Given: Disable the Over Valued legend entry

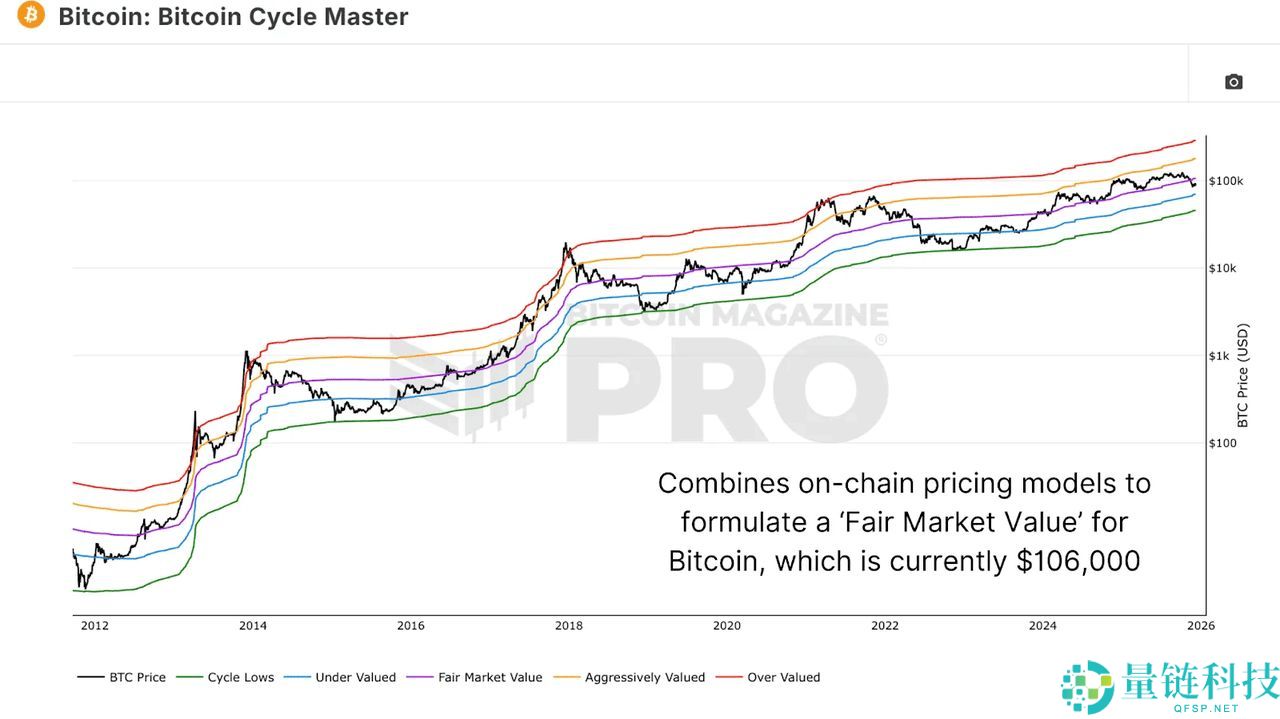Looking at the screenshot, I should (784, 677).
